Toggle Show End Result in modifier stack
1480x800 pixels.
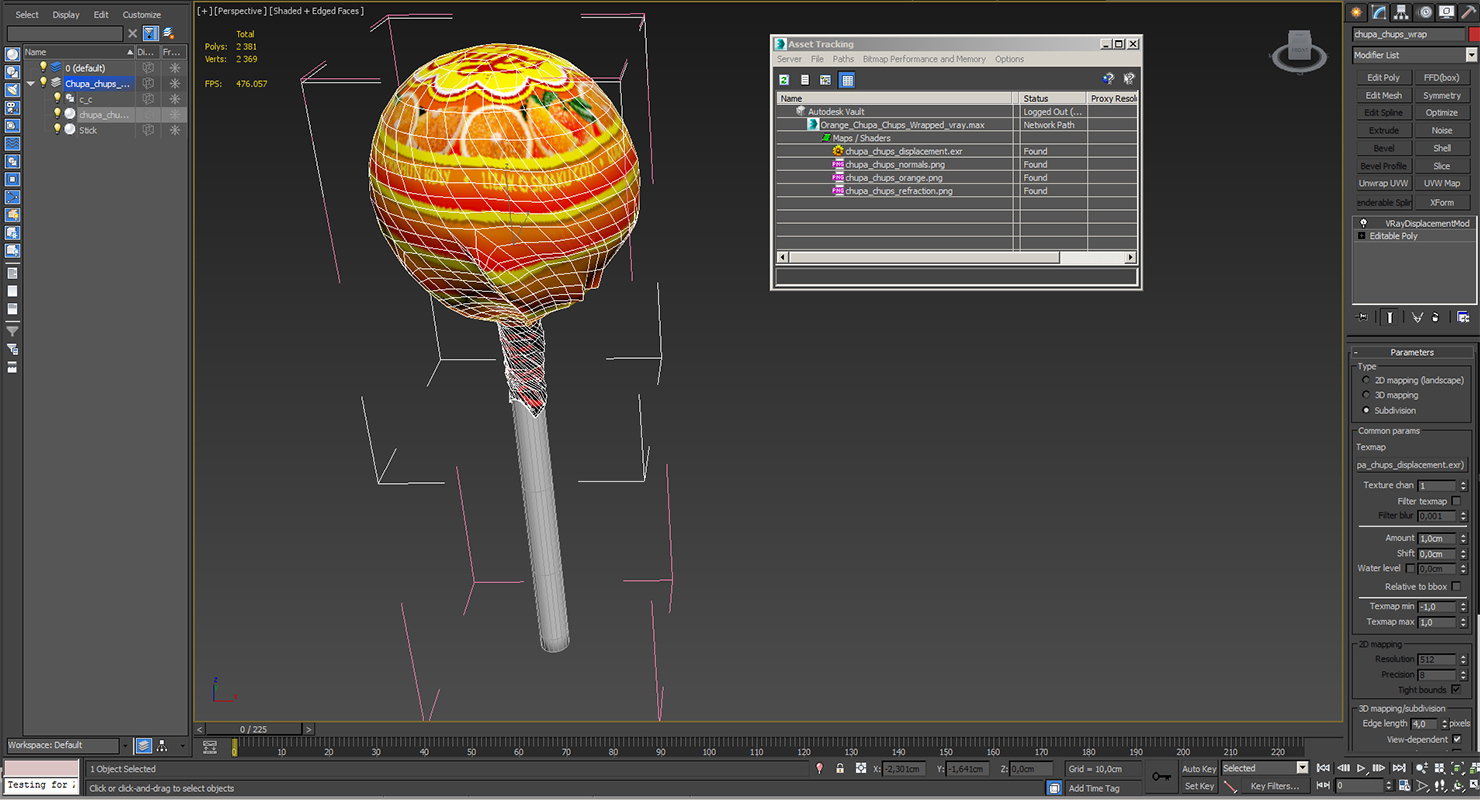tap(1389, 317)
